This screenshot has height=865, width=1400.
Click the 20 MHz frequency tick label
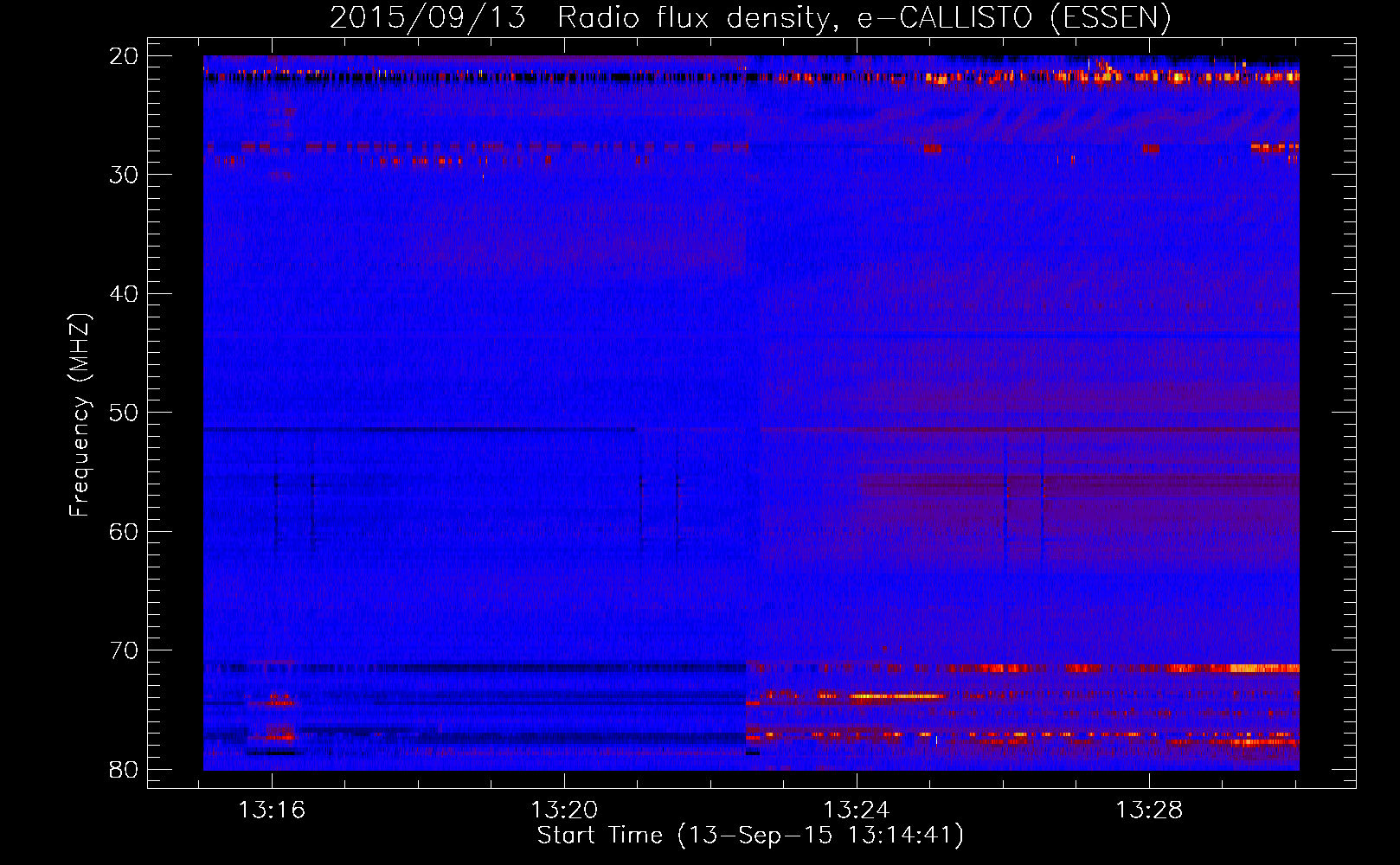[x=125, y=56]
